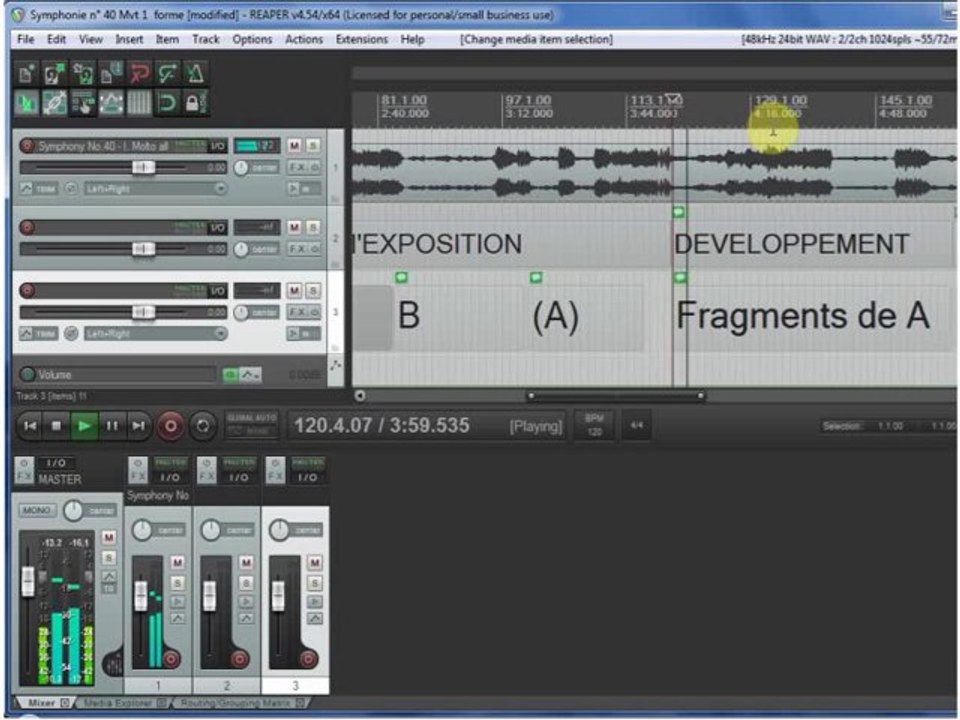Open Global Auto automation override
The width and height of the screenshot is (960, 720).
(x=252, y=424)
